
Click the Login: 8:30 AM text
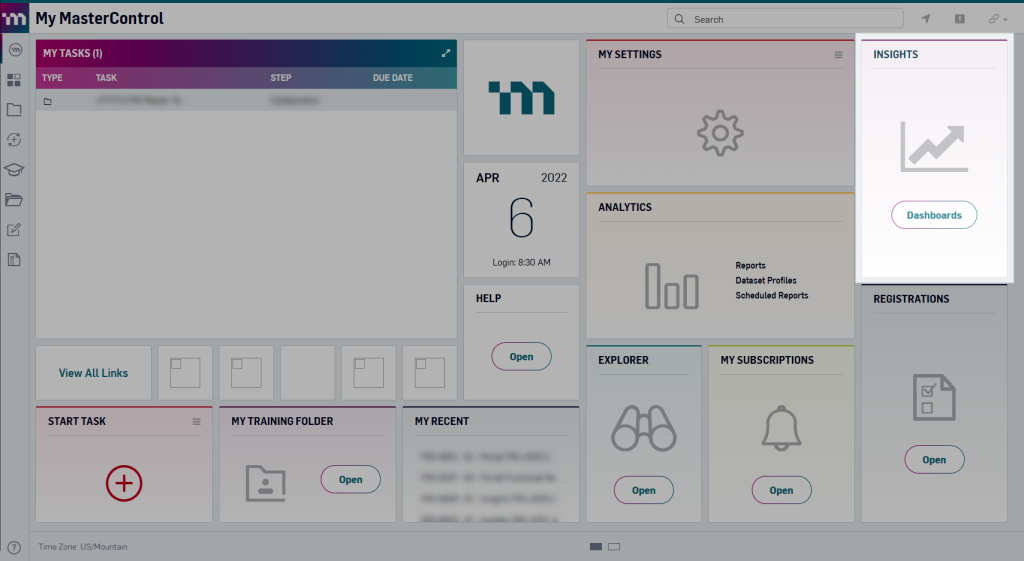tap(521, 263)
